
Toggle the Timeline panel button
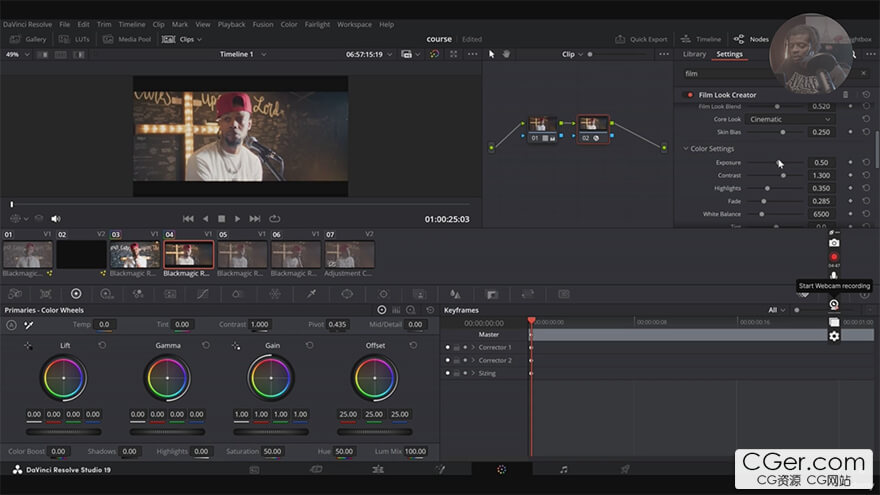[x=700, y=39]
